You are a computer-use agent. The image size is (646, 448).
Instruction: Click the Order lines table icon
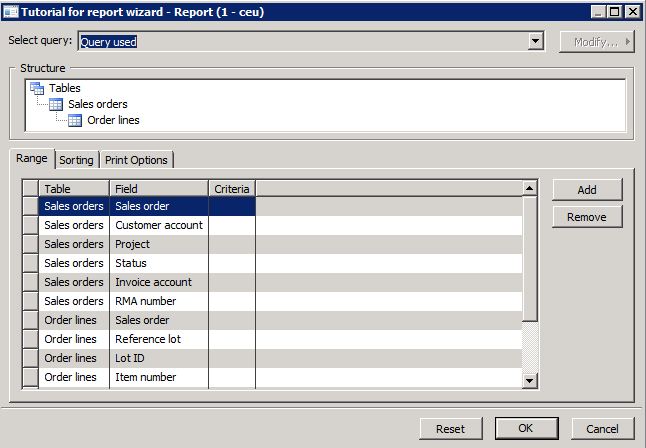click(x=75, y=120)
